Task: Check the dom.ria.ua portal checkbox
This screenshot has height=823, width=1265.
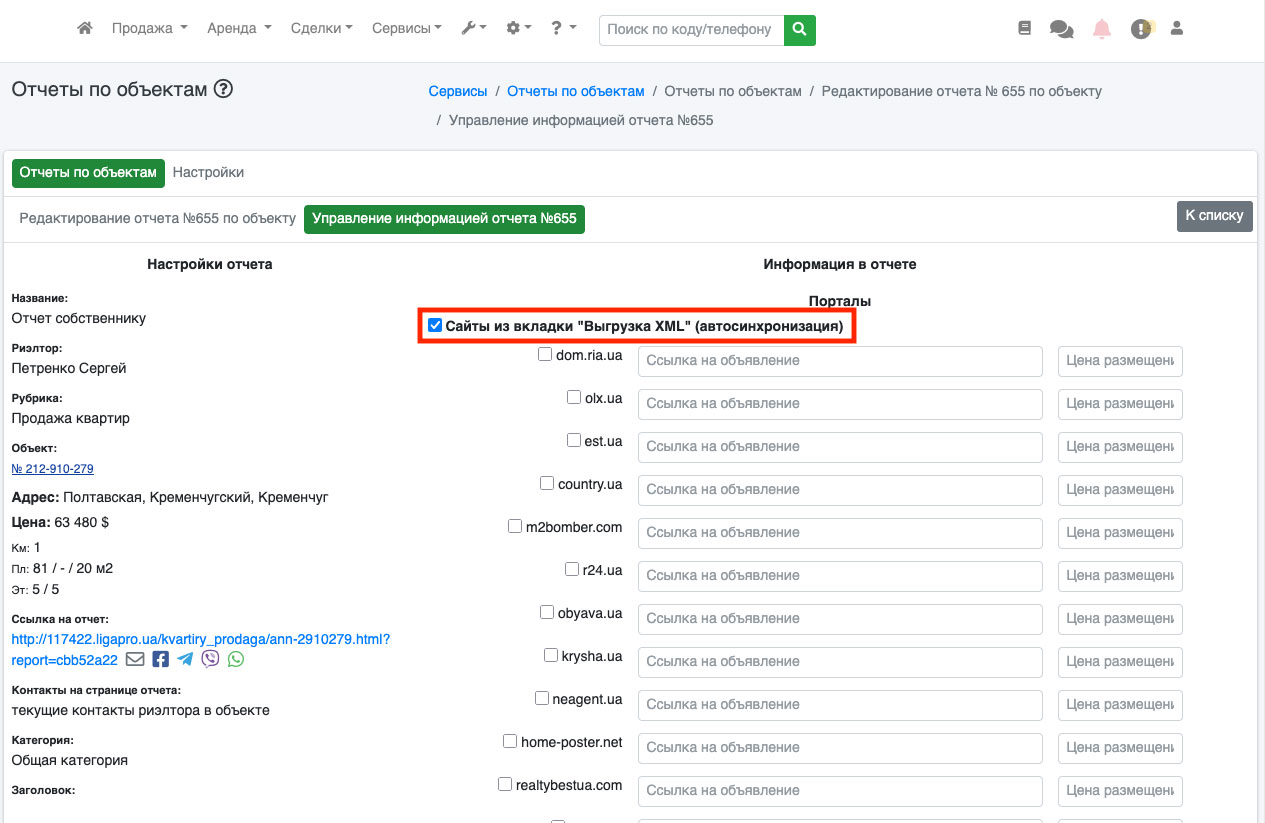Action: [545, 354]
